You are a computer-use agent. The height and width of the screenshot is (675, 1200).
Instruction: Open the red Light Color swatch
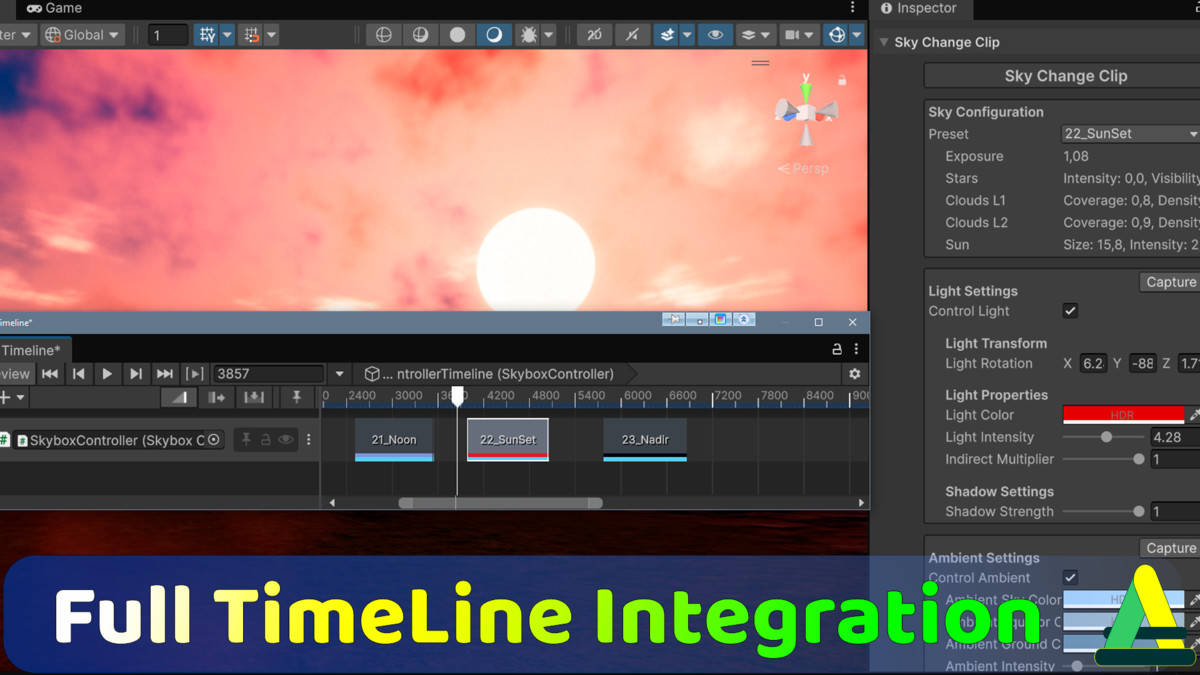click(1123, 415)
